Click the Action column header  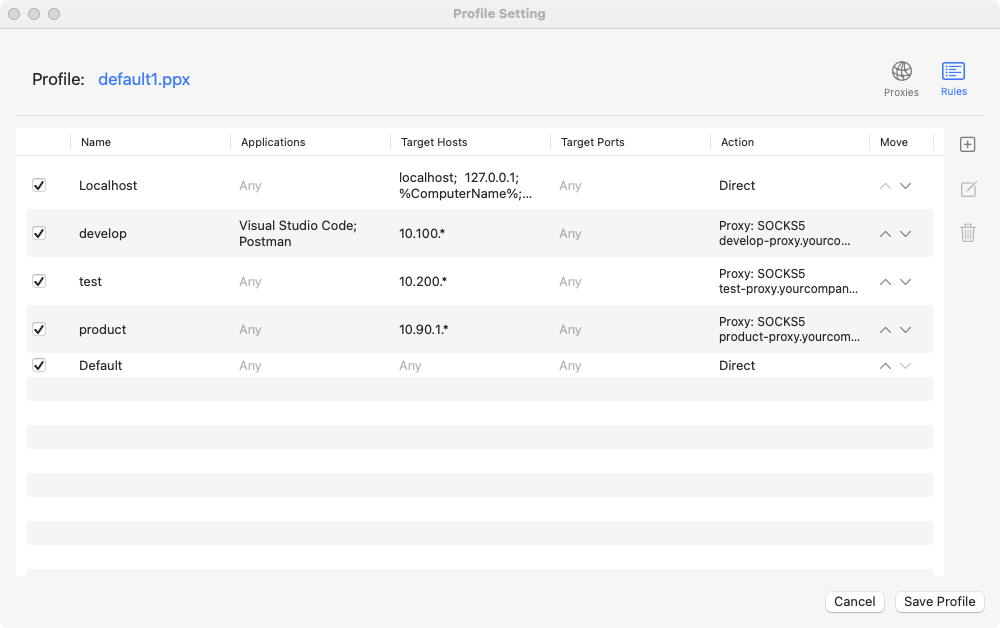pyautogui.click(x=737, y=142)
